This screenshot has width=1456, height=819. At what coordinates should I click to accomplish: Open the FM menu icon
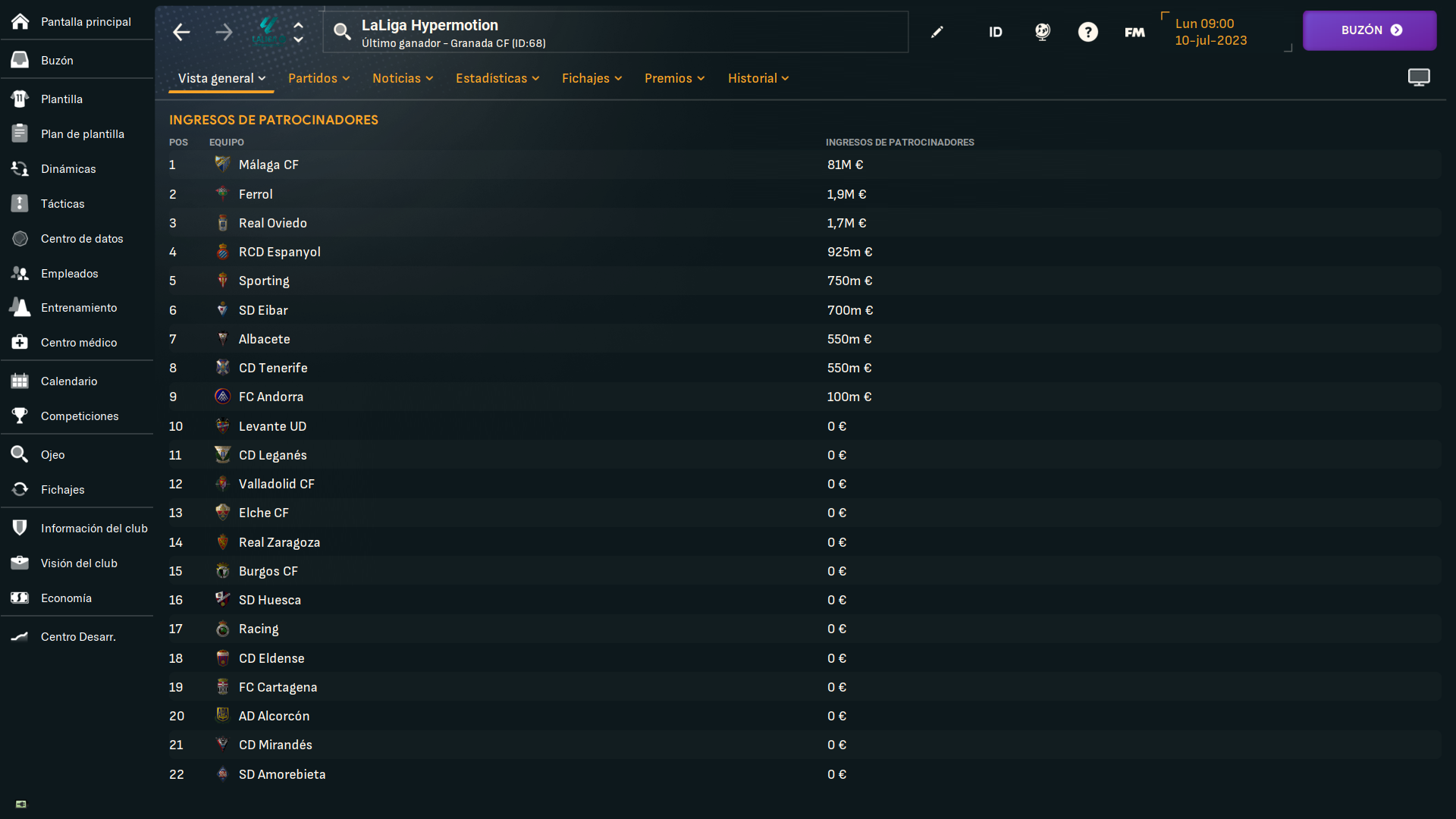pos(1134,32)
